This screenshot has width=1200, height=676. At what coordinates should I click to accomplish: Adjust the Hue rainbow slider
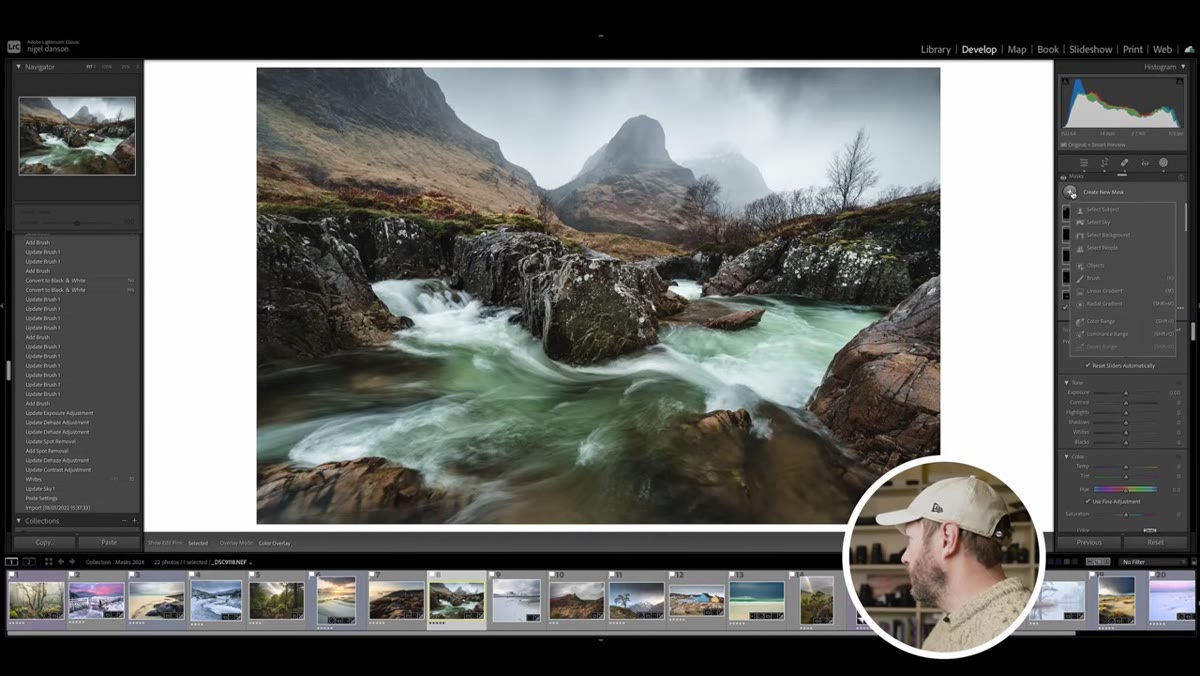pos(1125,489)
